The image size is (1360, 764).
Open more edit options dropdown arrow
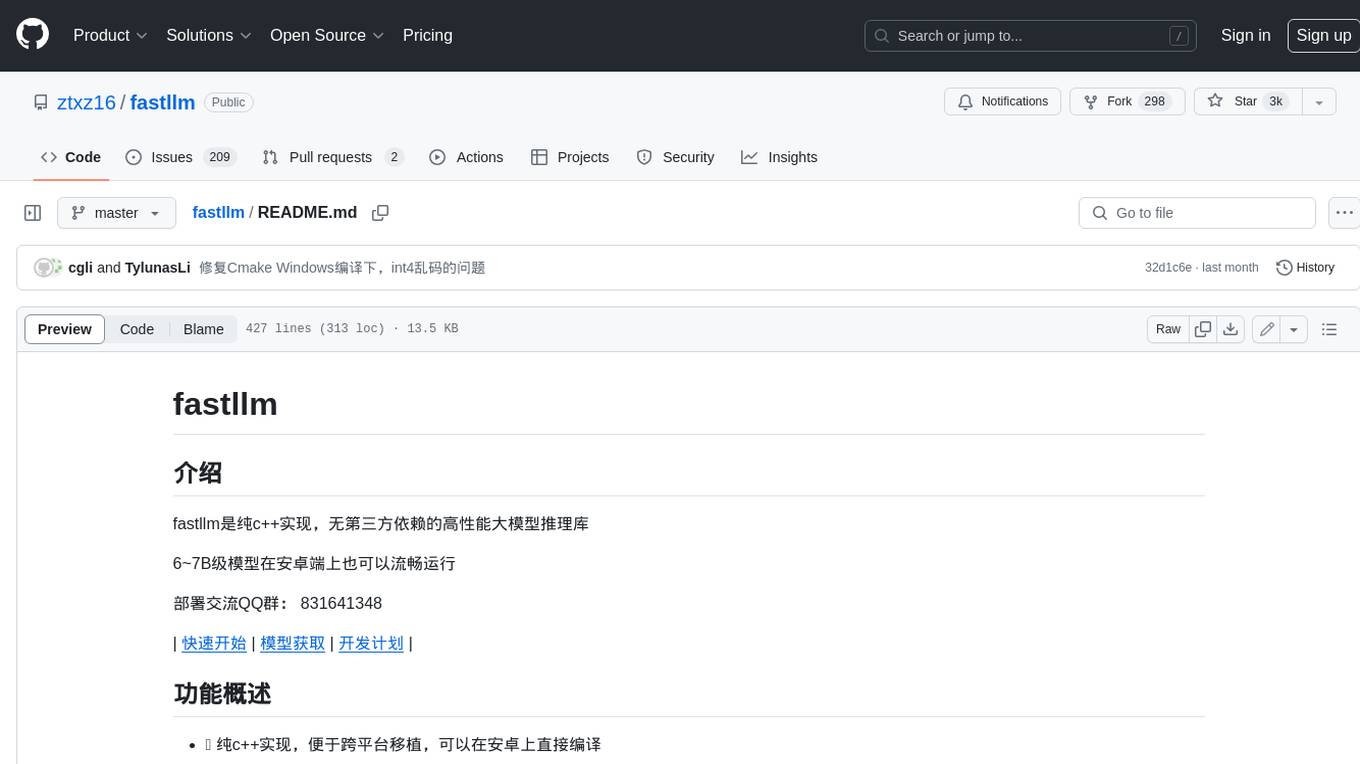(1294, 329)
